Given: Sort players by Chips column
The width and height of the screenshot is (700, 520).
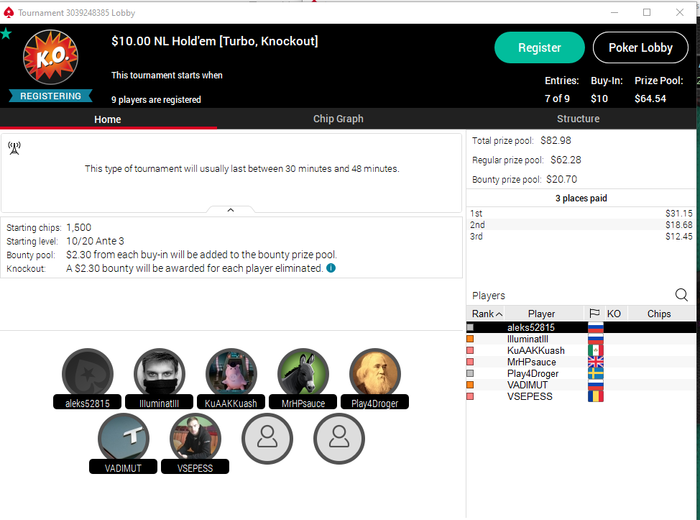Looking at the screenshot, I should click(x=659, y=314).
